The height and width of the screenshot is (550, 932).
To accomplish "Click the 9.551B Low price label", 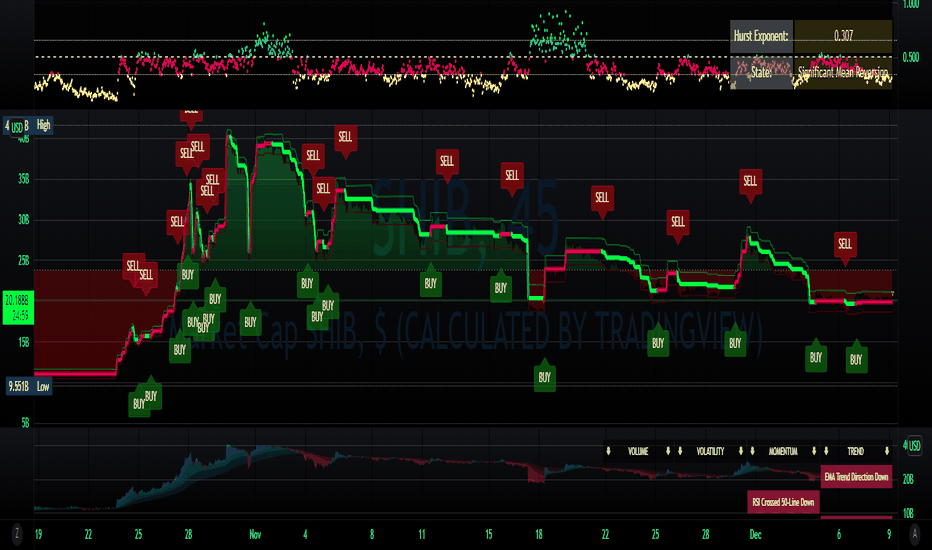I will click(29, 386).
